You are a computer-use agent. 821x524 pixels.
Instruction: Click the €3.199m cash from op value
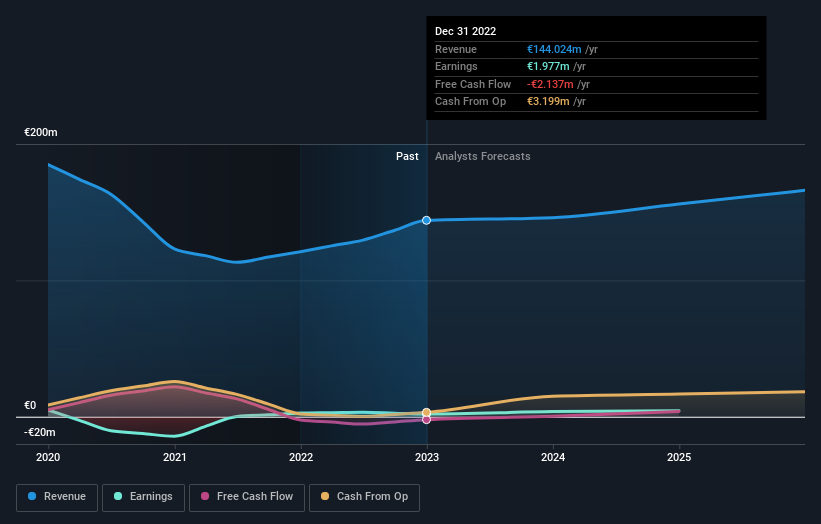coord(548,102)
